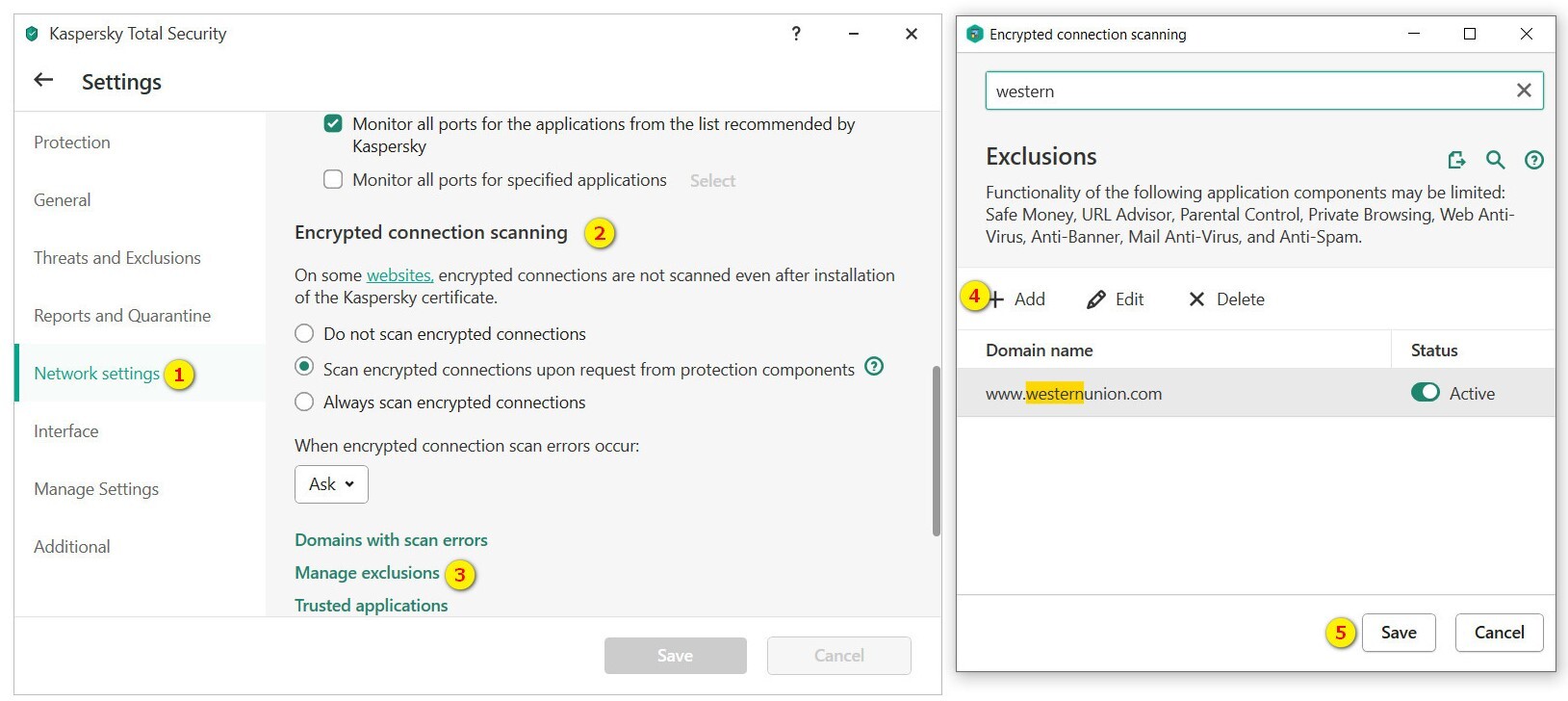This screenshot has width=1568, height=701.
Task: Click the Kaspersky Total Security shield logo
Action: pos(32,34)
